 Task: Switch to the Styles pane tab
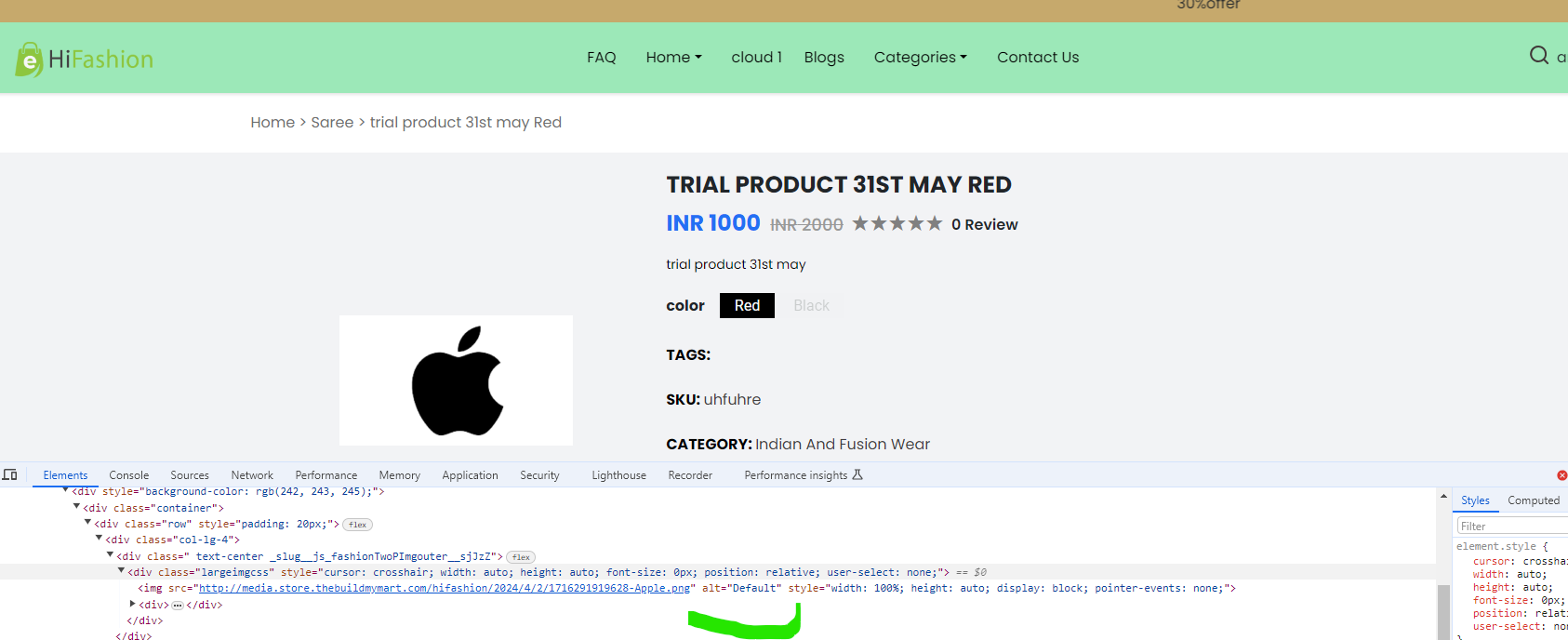tap(1475, 500)
